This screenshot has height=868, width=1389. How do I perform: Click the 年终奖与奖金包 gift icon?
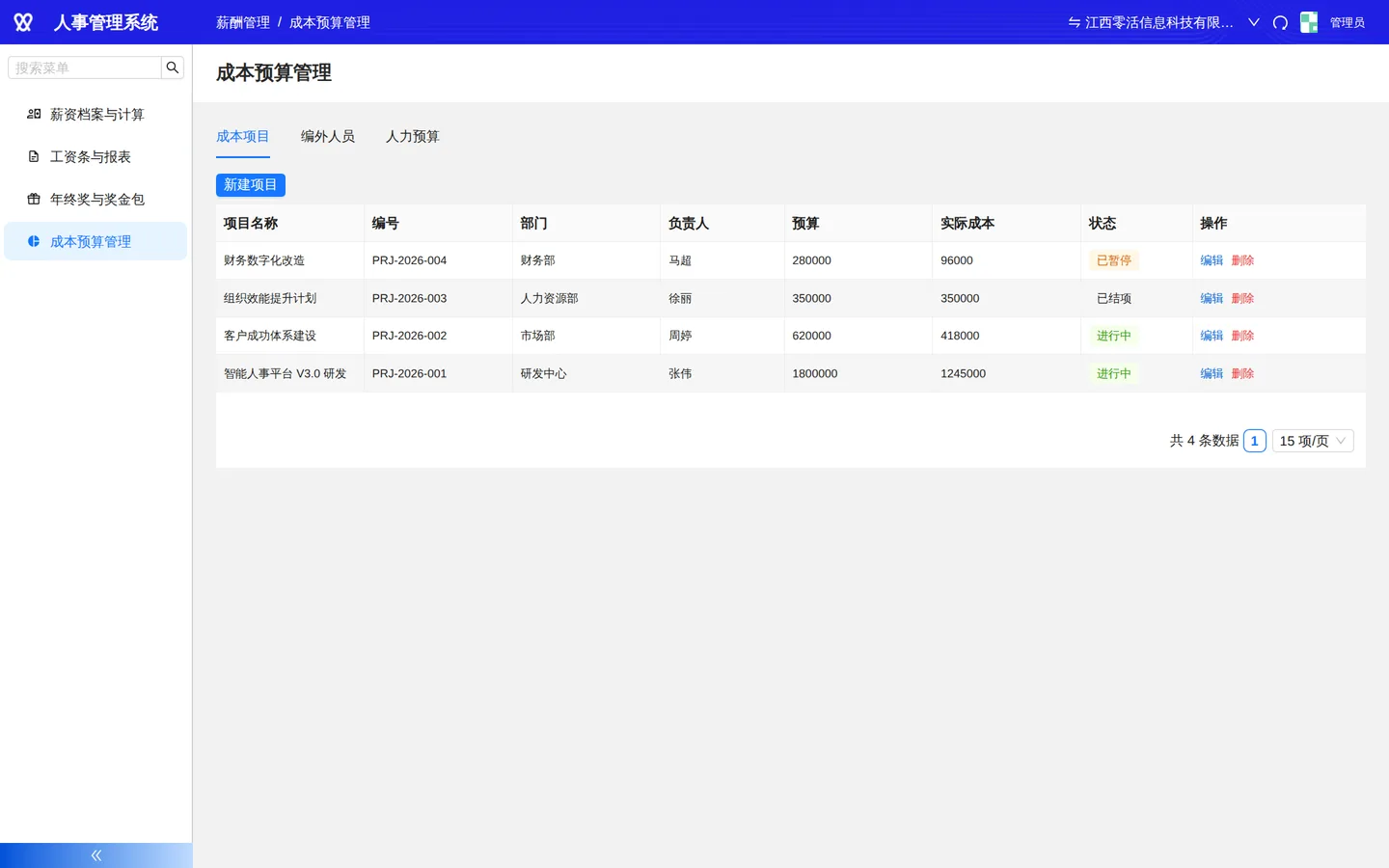(x=34, y=199)
